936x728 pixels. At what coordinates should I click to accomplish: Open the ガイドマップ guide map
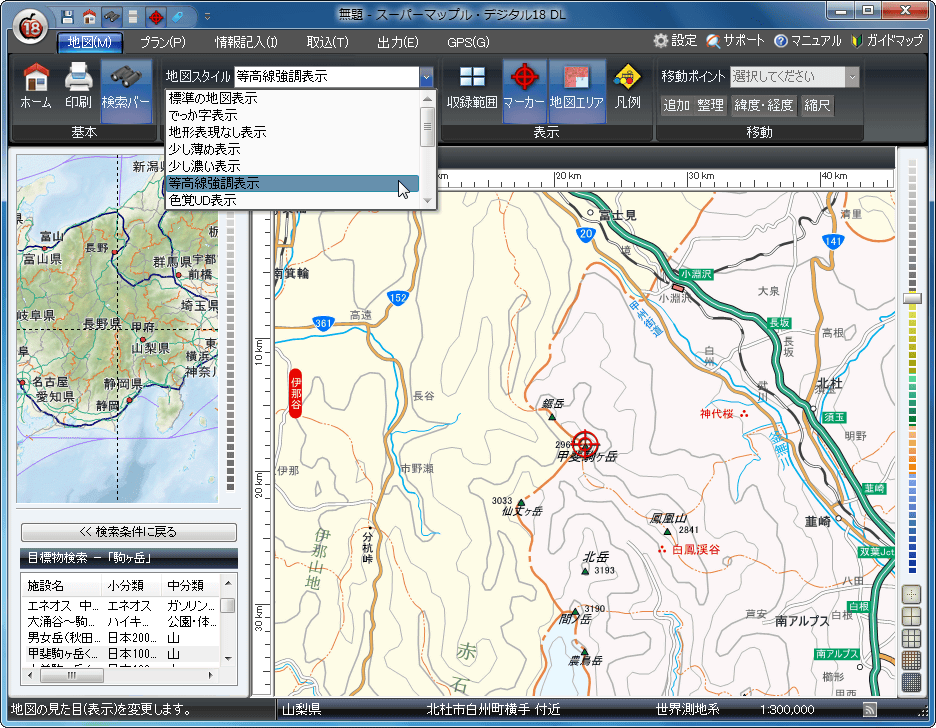[x=887, y=41]
